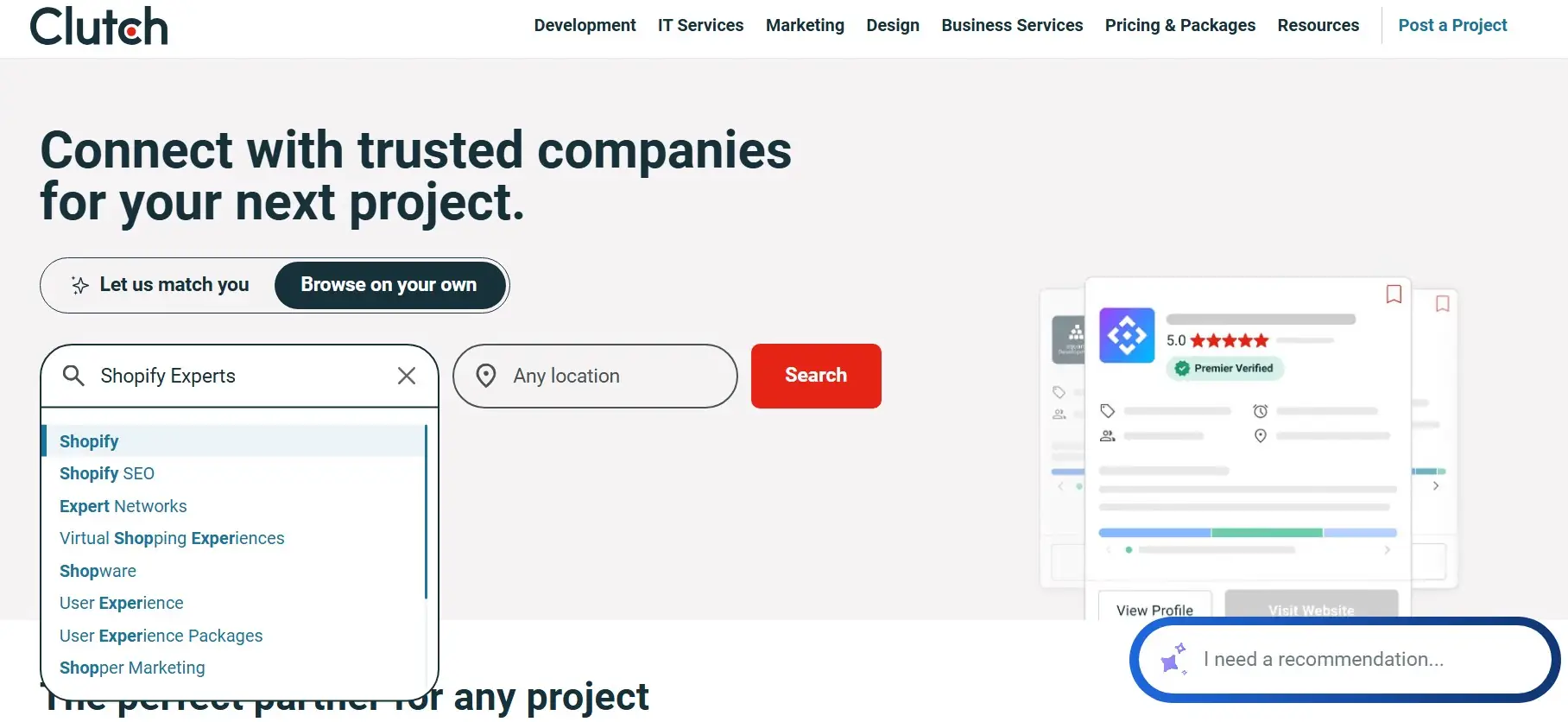Click the magnifying glass search icon
The height and width of the screenshot is (722, 1568).
73,376
